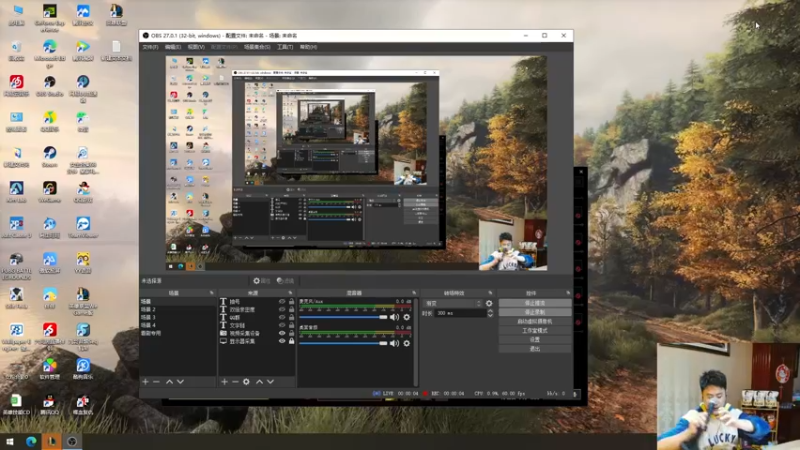The image size is (800, 450).
Task: Open the 编辑(E) menu in OBS
Action: pos(173,47)
